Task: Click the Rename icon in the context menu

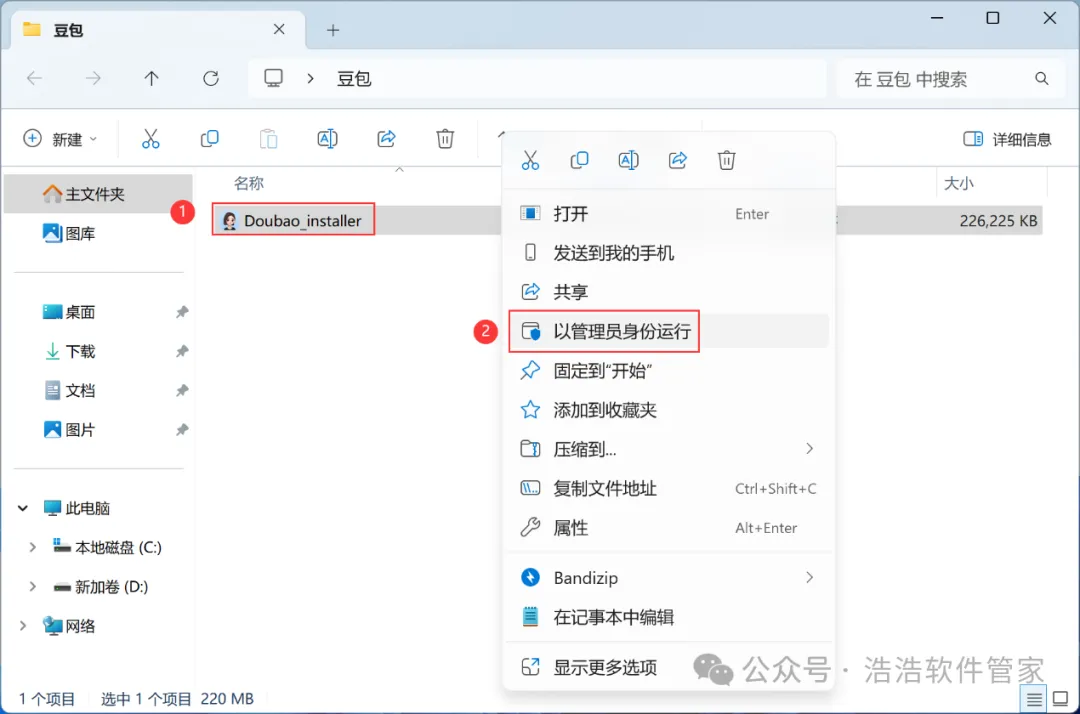Action: pyautogui.click(x=628, y=160)
